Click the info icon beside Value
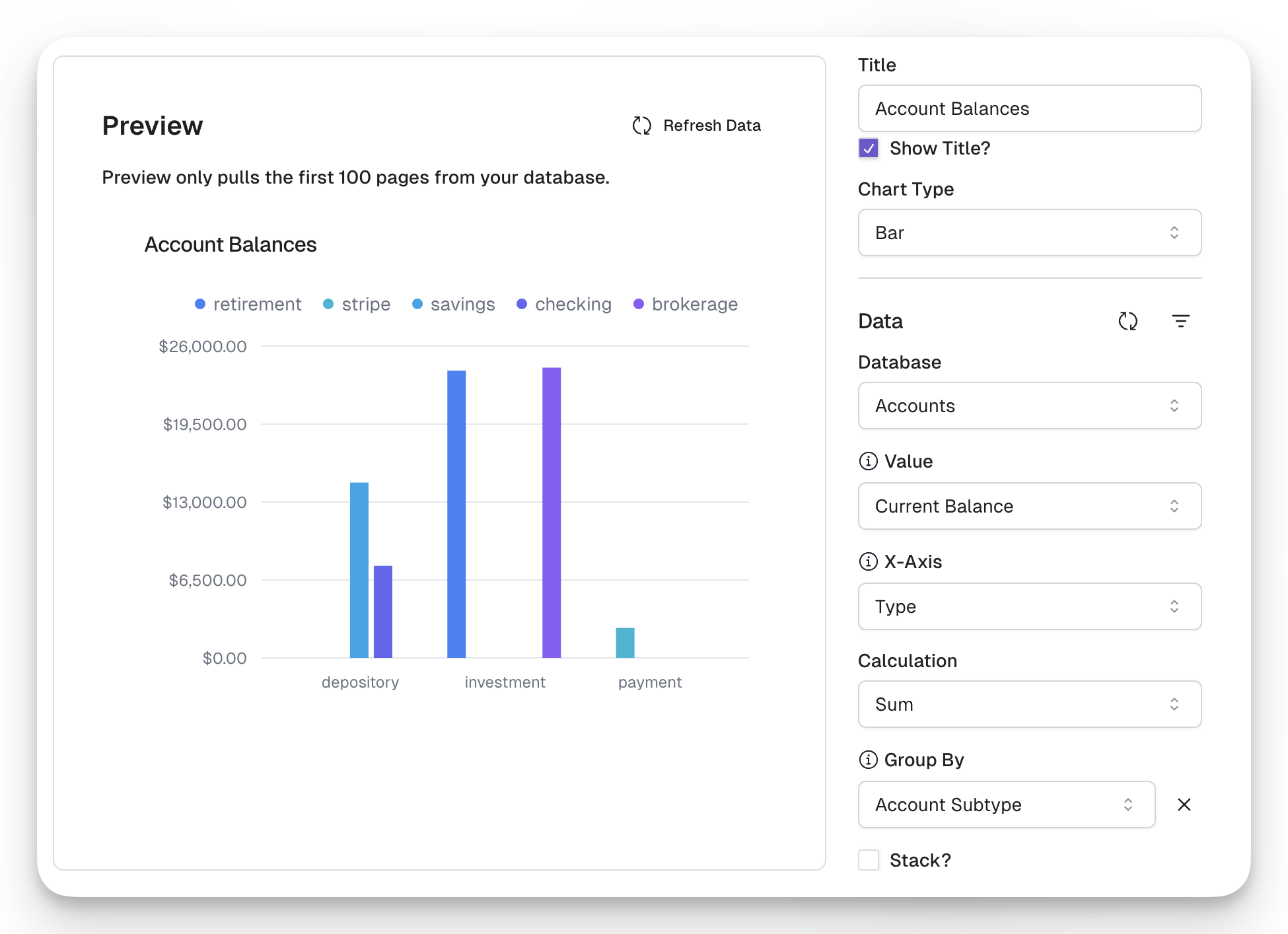The image size is (1288, 934). click(868, 461)
